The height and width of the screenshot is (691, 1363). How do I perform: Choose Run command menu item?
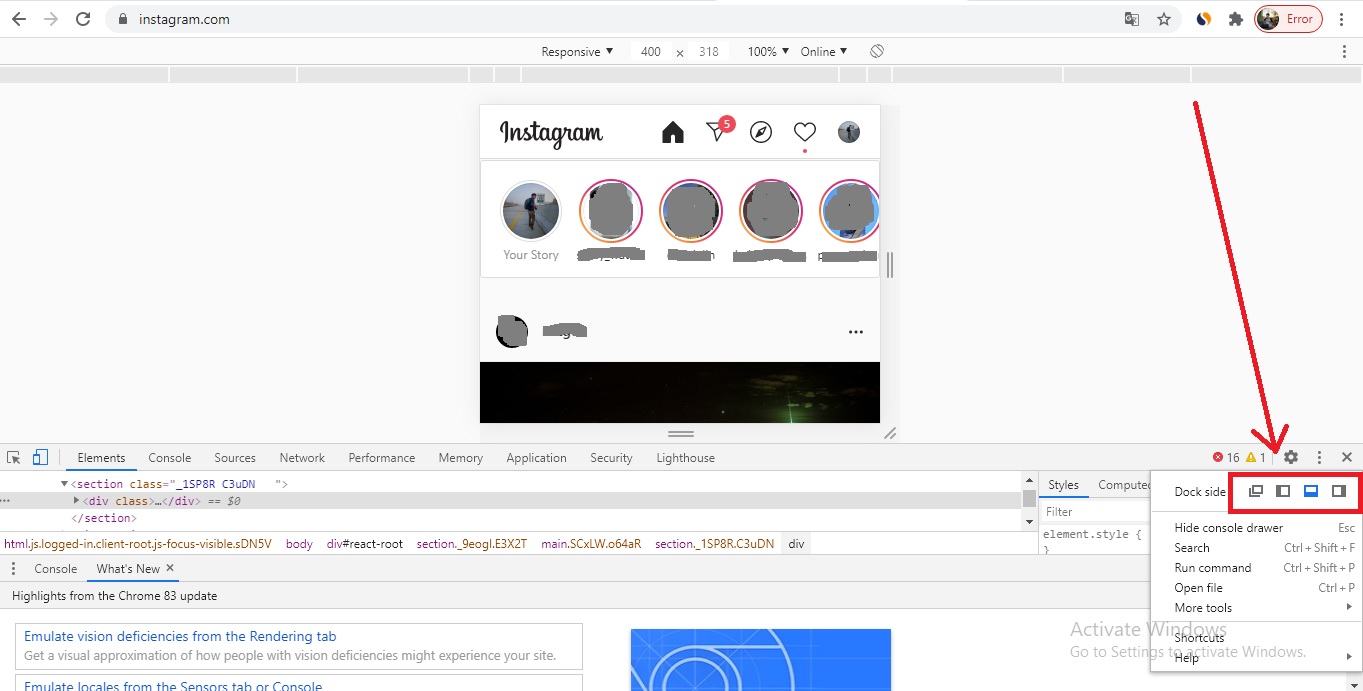click(1255, 567)
